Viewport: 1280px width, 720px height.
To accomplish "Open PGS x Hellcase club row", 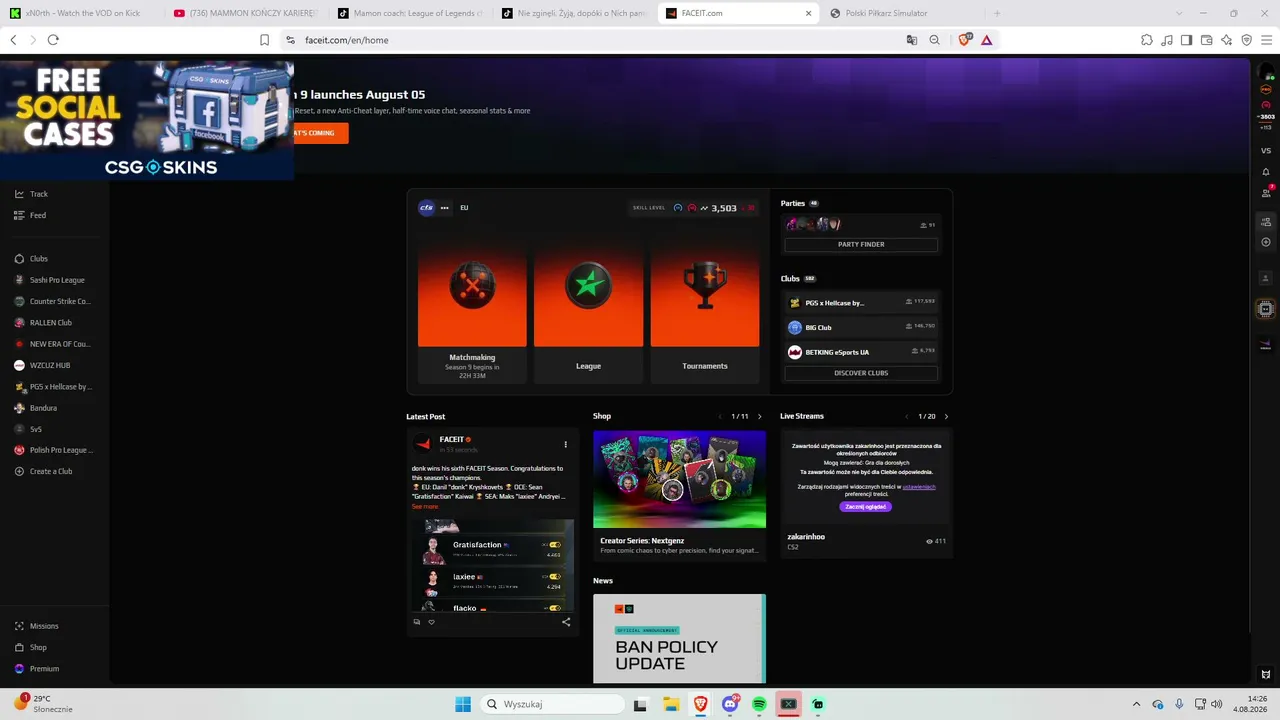I will point(861,302).
